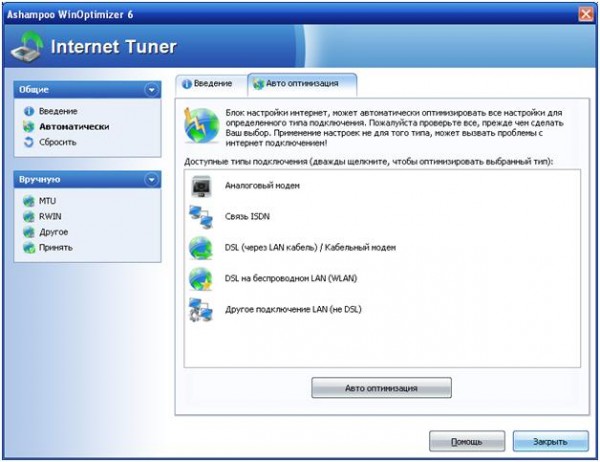Open Другое manual settings
600x462 pixels.
[x=54, y=232]
